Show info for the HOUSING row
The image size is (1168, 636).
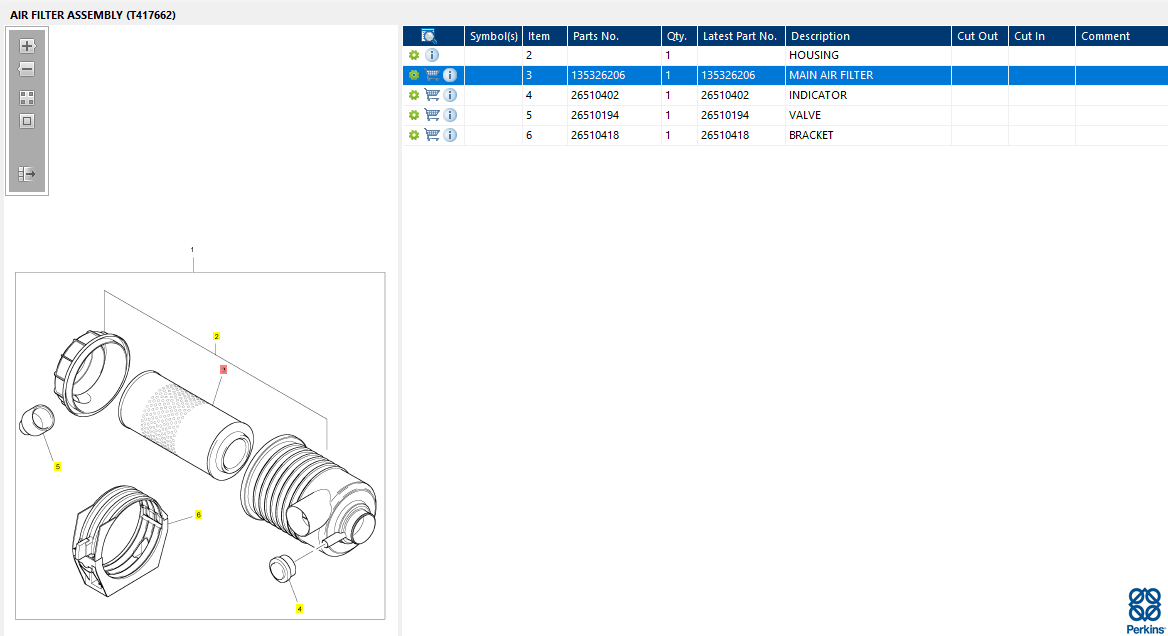coord(432,55)
